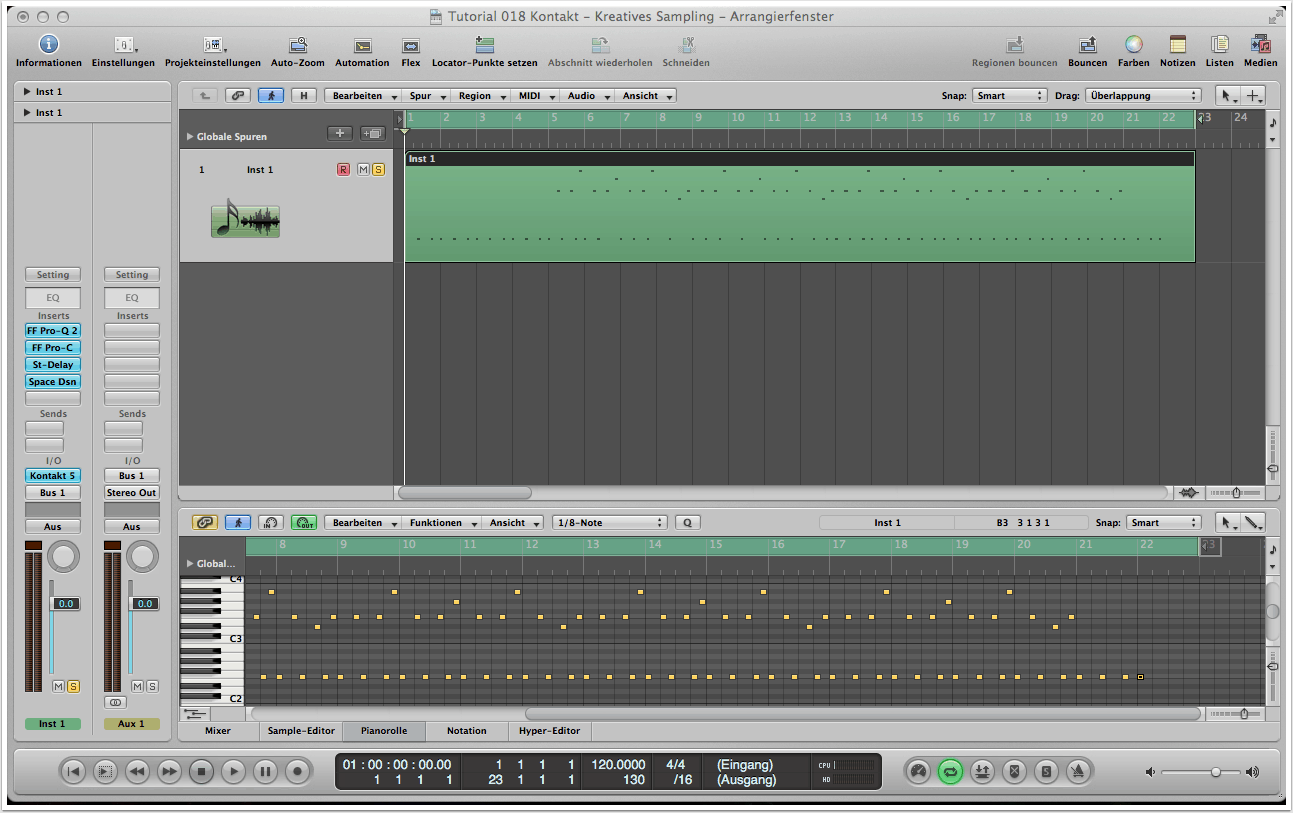Open the Bearbeiten menu in arrange area
The image size is (1293, 813).
pos(362,96)
